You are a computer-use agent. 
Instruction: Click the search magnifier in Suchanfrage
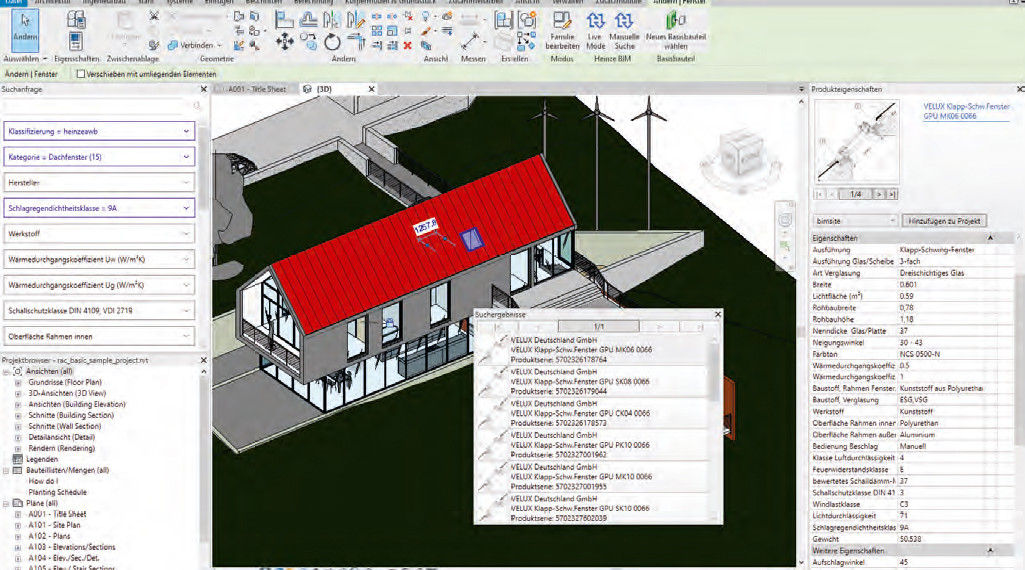pyautogui.click(x=197, y=105)
